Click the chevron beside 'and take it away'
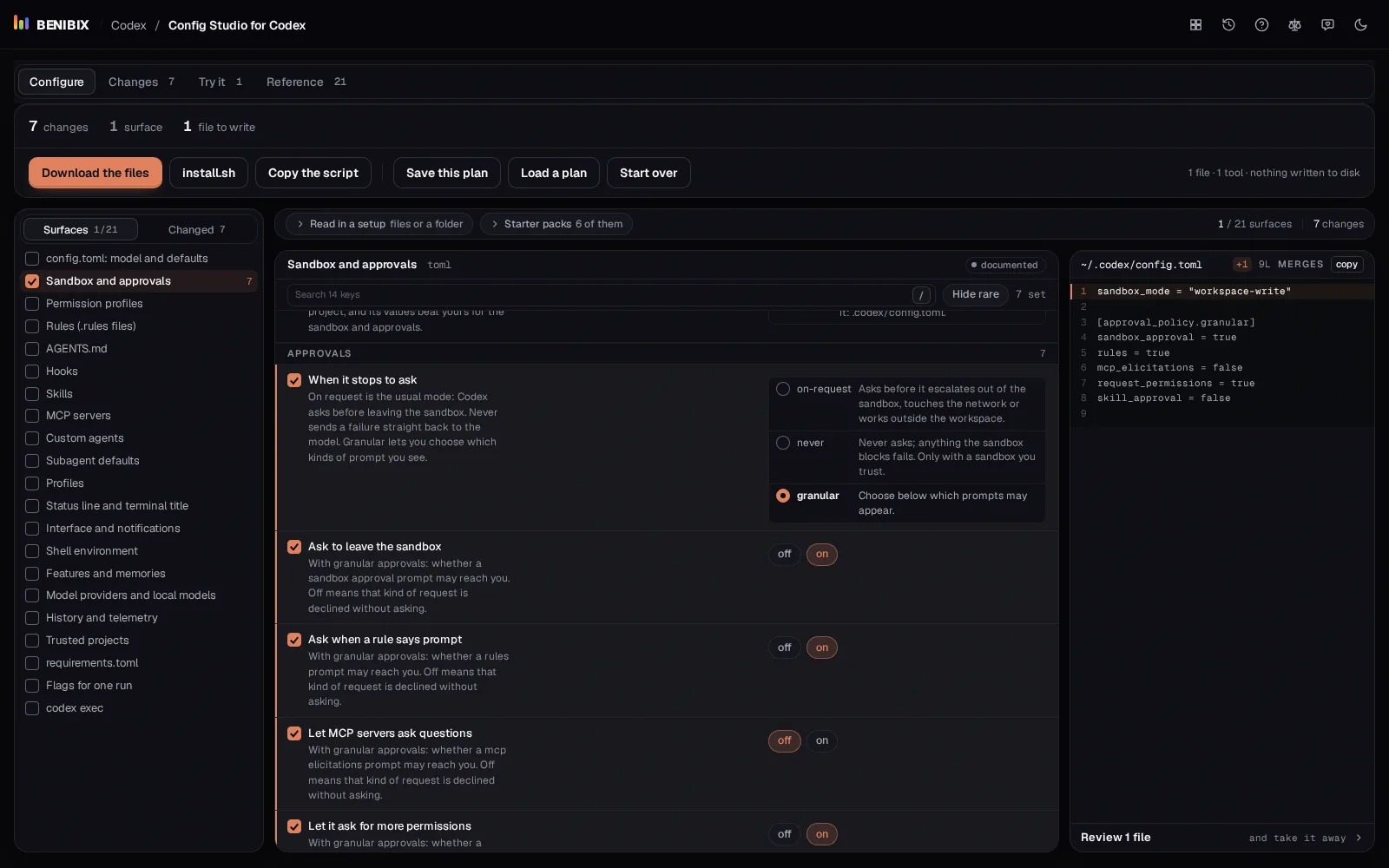Viewport: 1389px width, 868px height. click(1359, 838)
